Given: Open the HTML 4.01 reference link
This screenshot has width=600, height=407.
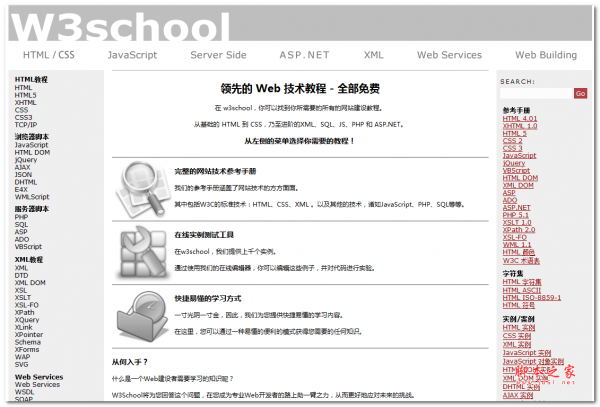Looking at the screenshot, I should pos(520,119).
